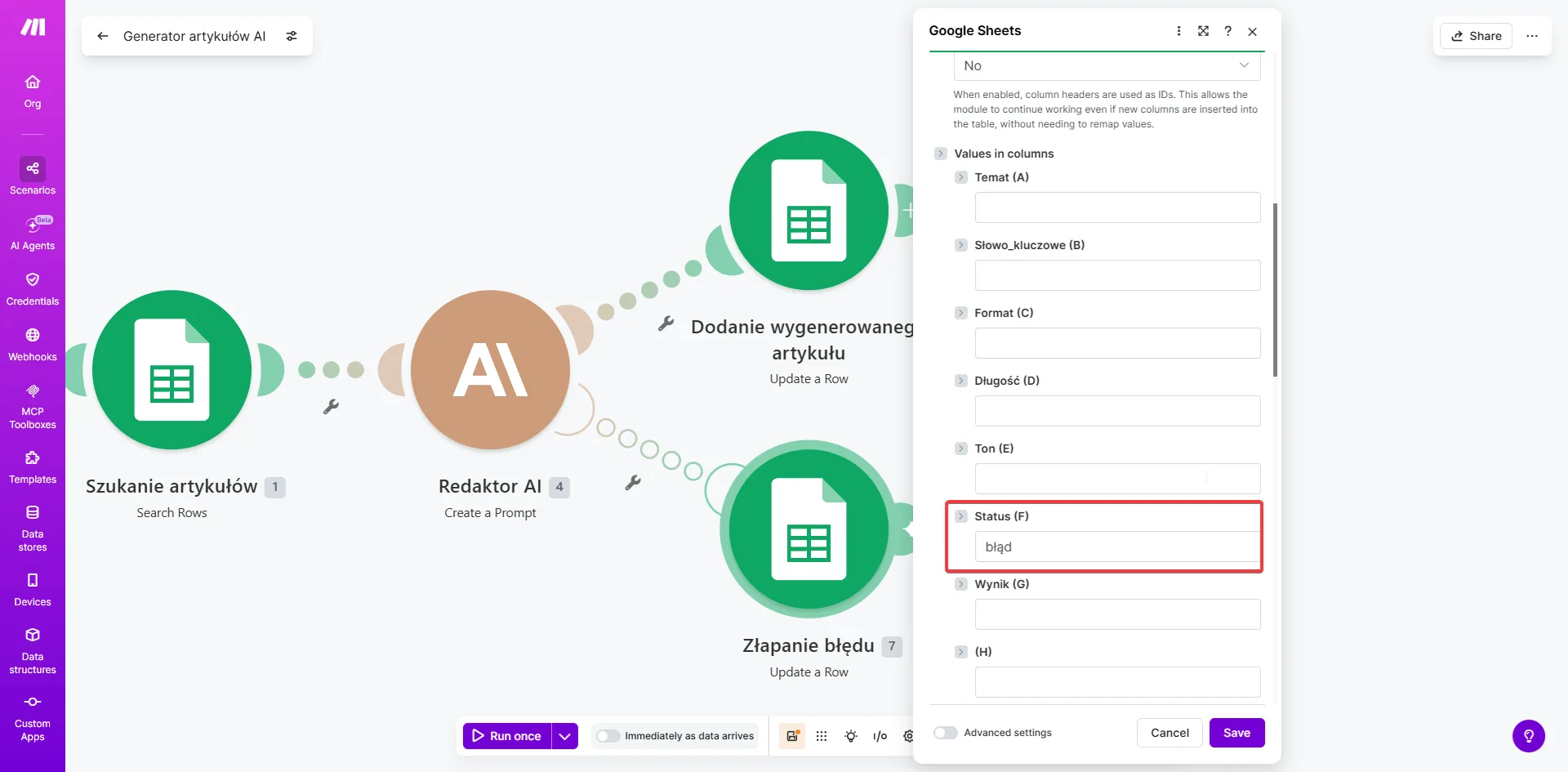Screen dimensions: 1568x772
Task: Open Custom Apps in the sidebar
Action: (33, 718)
